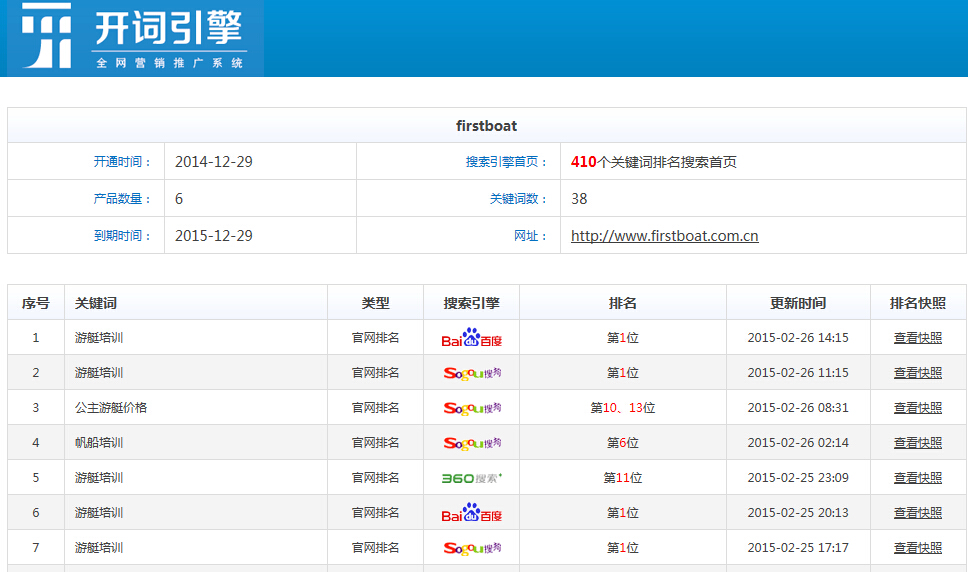
Task: Click the 序号 column header
Action: (x=36, y=303)
